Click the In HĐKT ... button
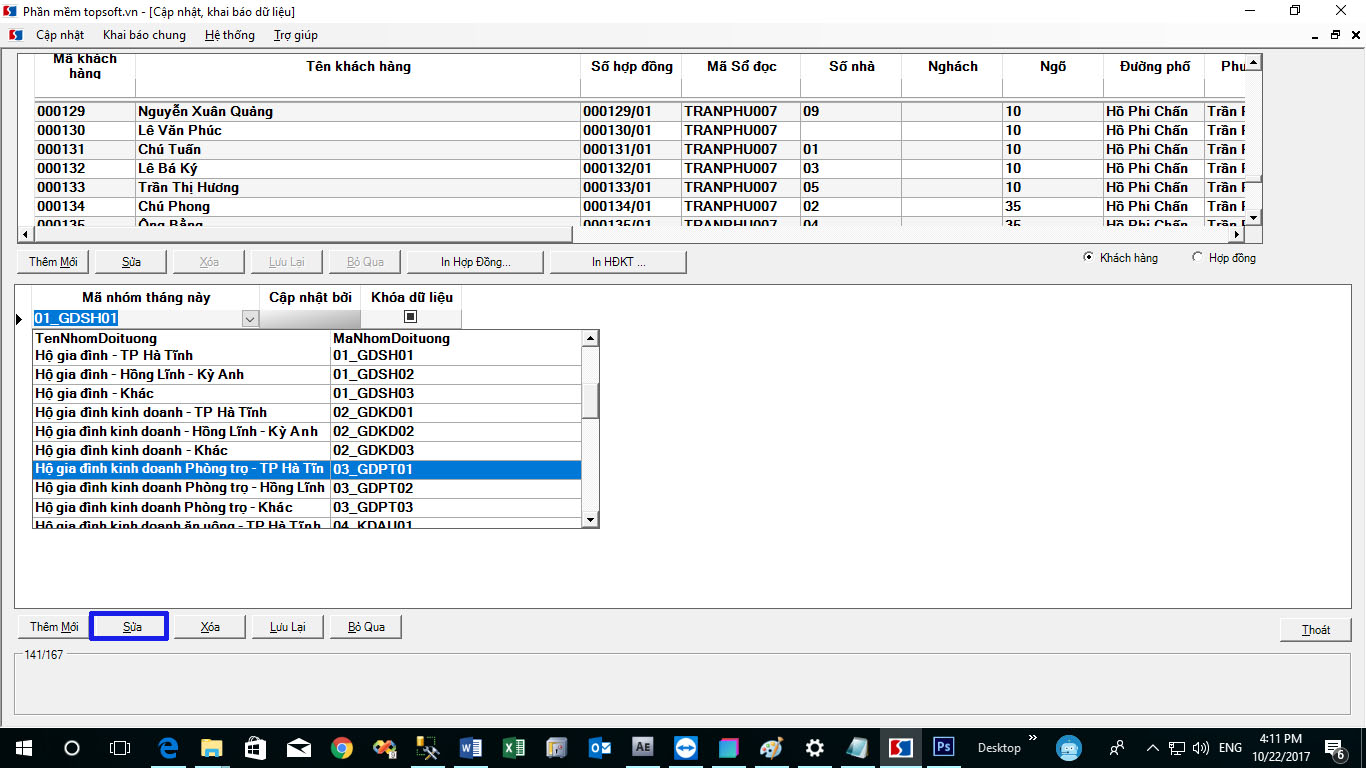The image size is (1366, 768). [618, 262]
